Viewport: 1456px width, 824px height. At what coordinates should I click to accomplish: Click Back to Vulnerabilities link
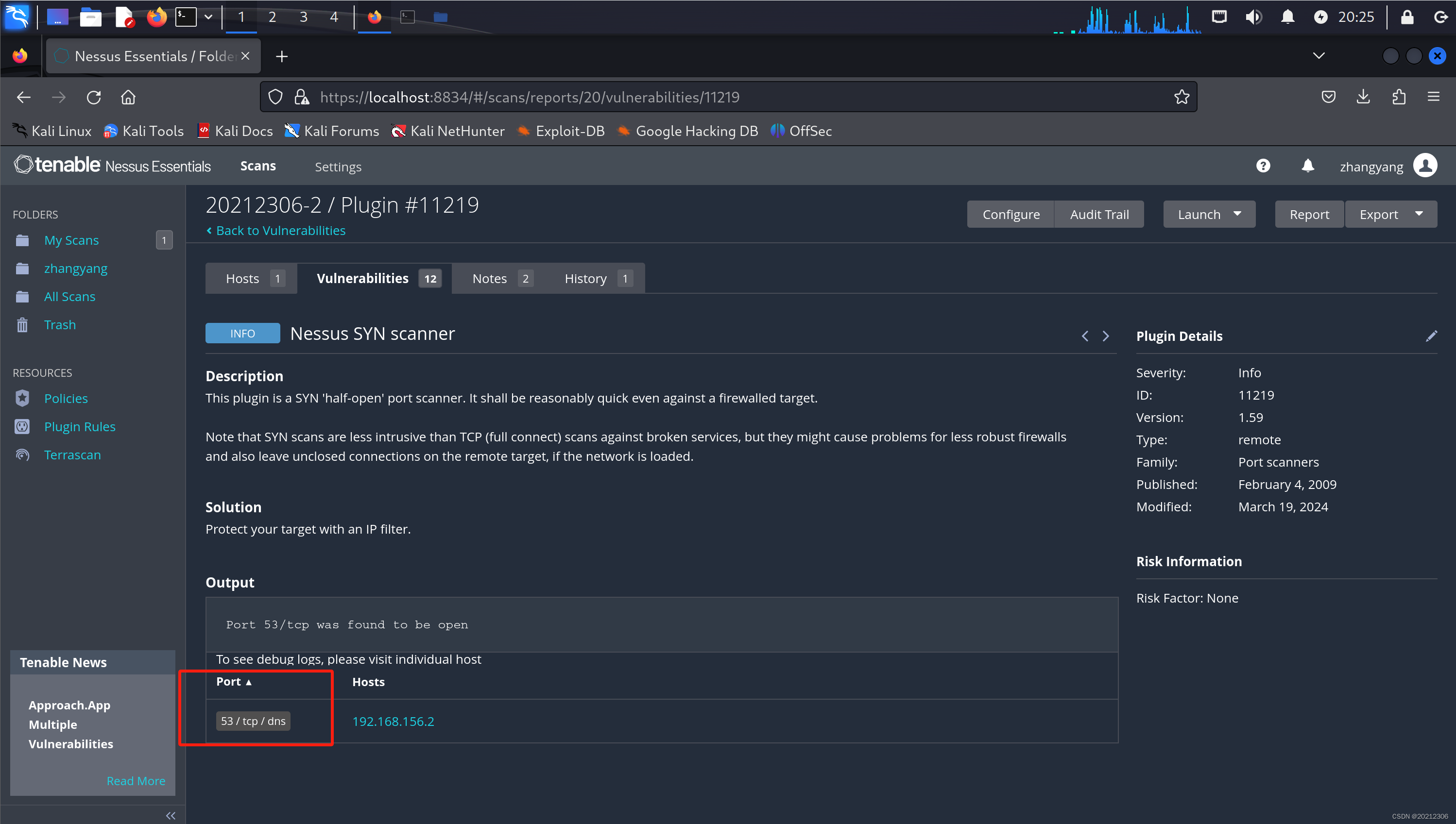click(280, 230)
